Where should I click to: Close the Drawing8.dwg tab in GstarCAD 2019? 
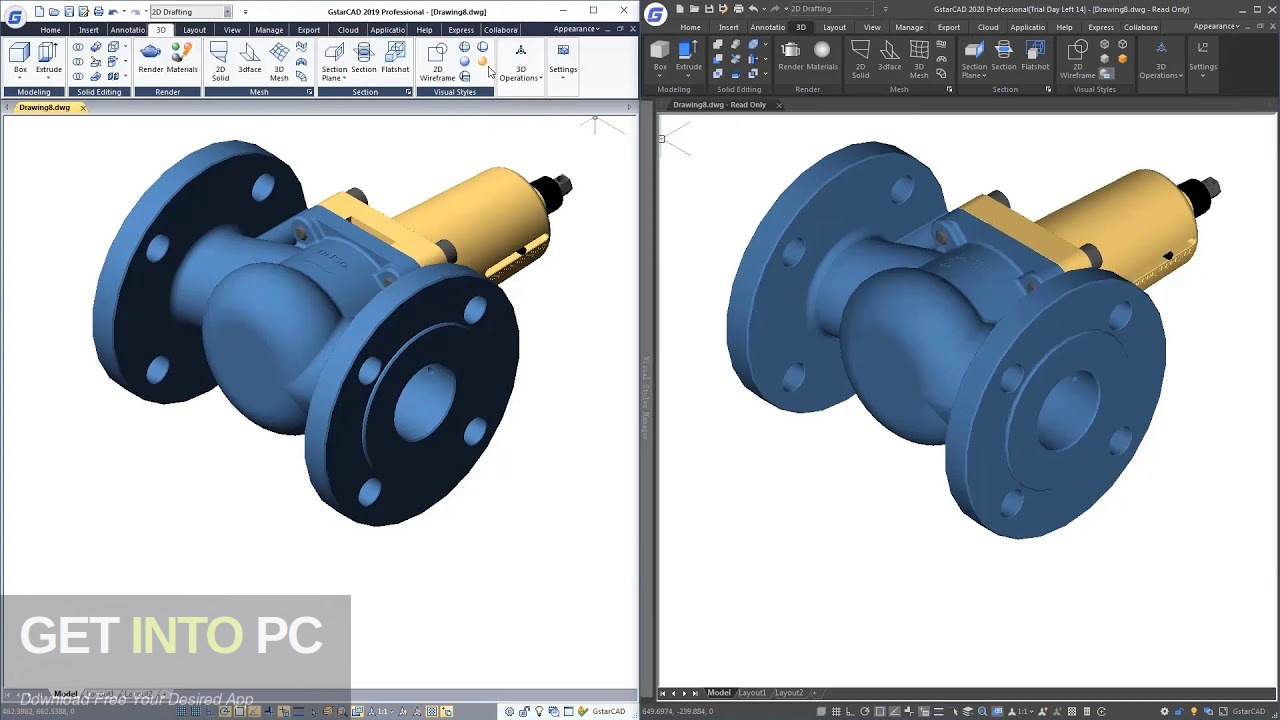(83, 107)
